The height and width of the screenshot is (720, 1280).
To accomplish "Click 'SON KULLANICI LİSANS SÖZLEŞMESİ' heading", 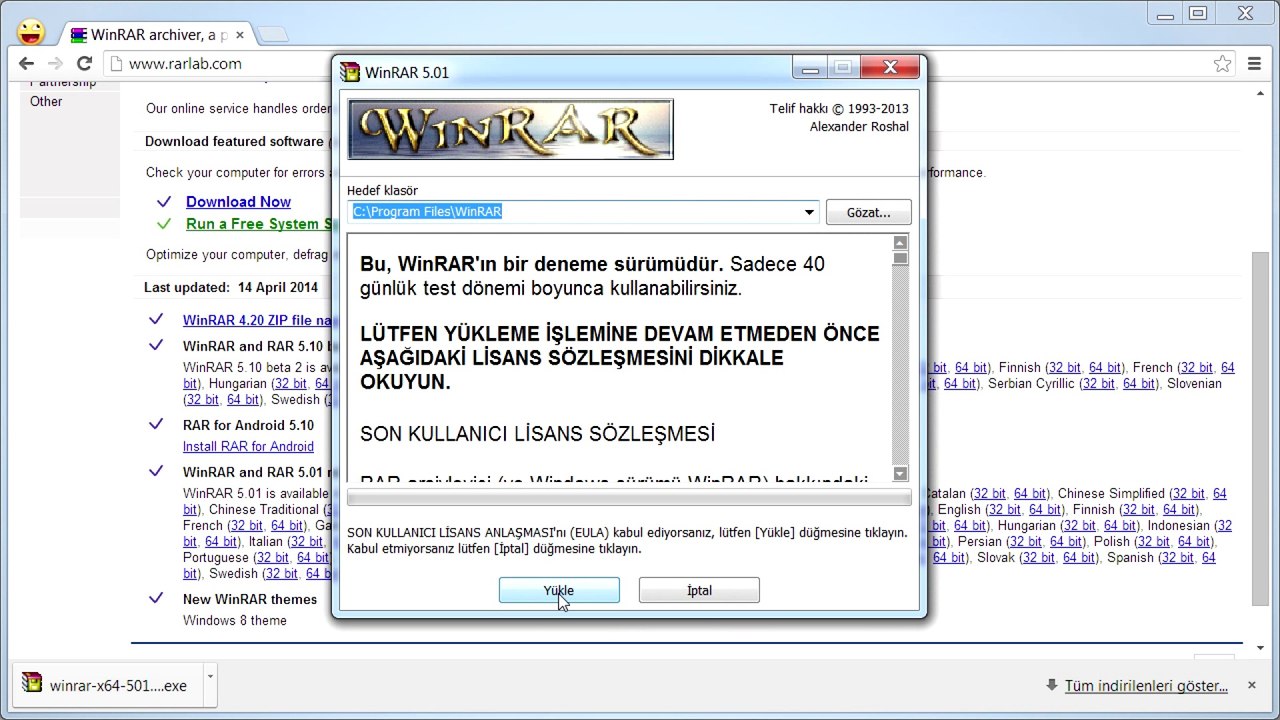I will [x=537, y=435].
